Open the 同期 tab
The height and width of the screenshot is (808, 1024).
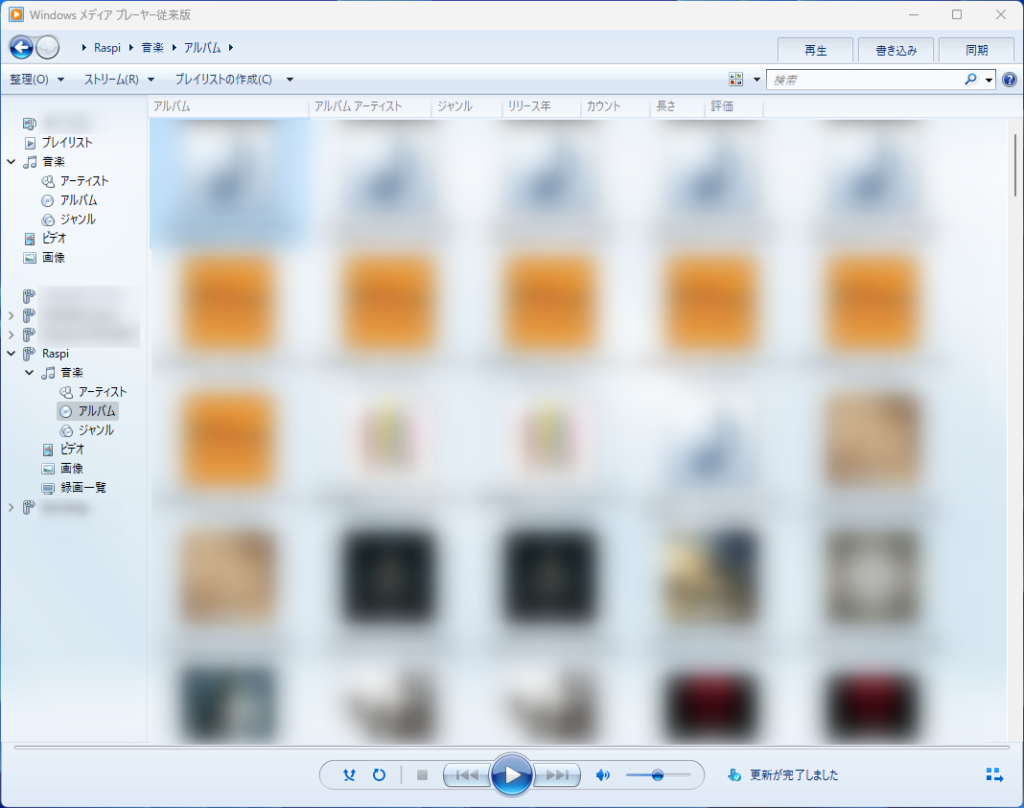point(976,50)
